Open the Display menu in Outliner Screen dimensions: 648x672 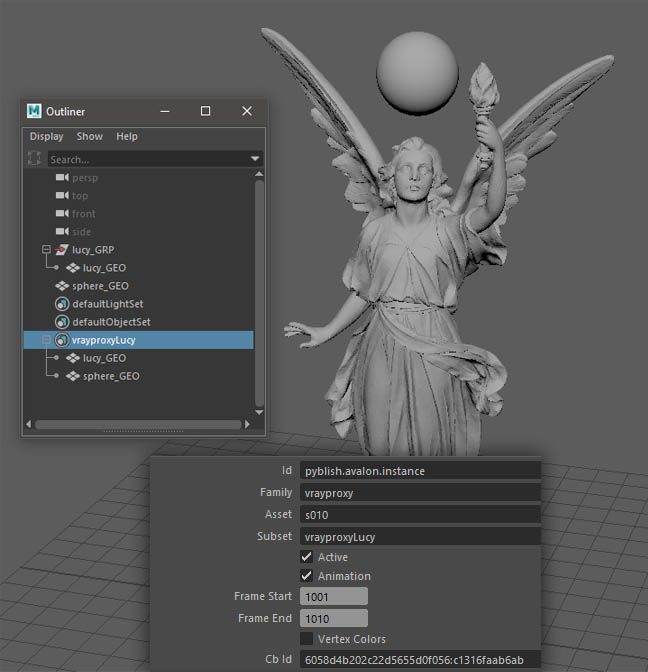[x=46, y=136]
